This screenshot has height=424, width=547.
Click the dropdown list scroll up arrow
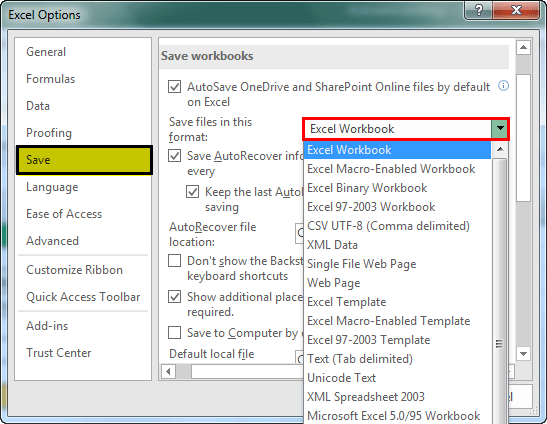click(500, 149)
